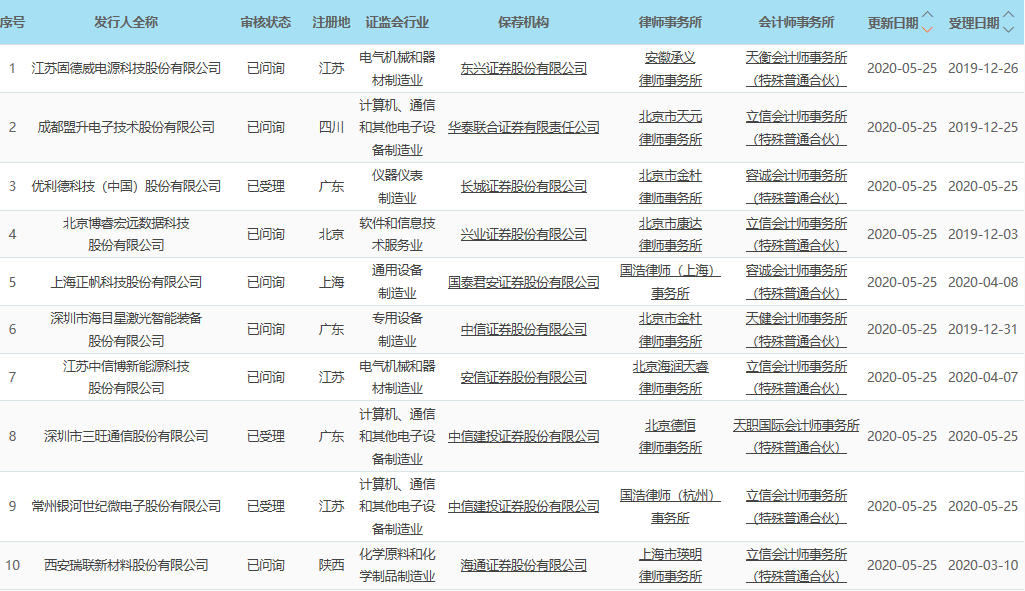Open 容诚会计师事务所 link in 优利德 row

pos(796,186)
